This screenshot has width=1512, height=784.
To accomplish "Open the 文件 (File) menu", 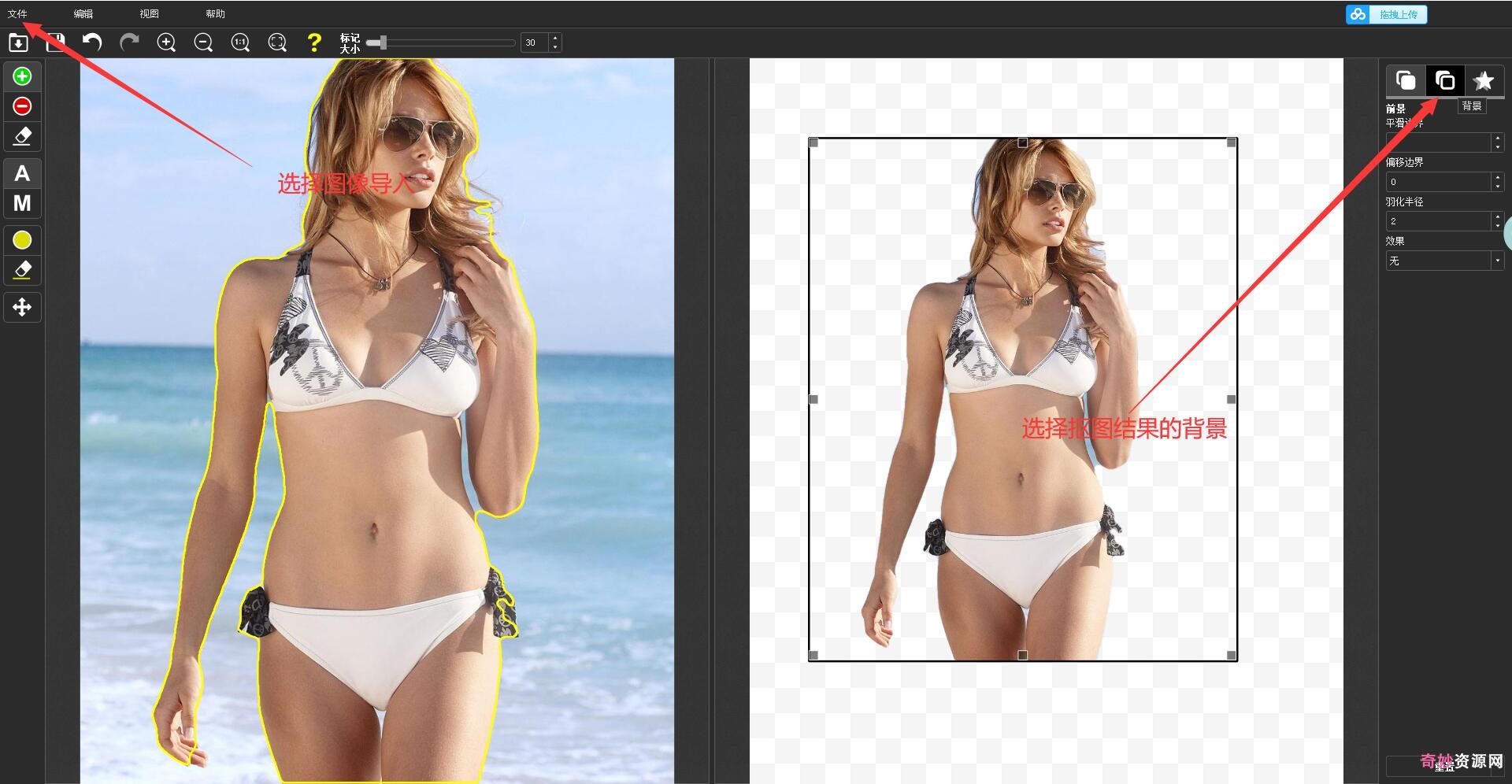I will click(x=17, y=13).
